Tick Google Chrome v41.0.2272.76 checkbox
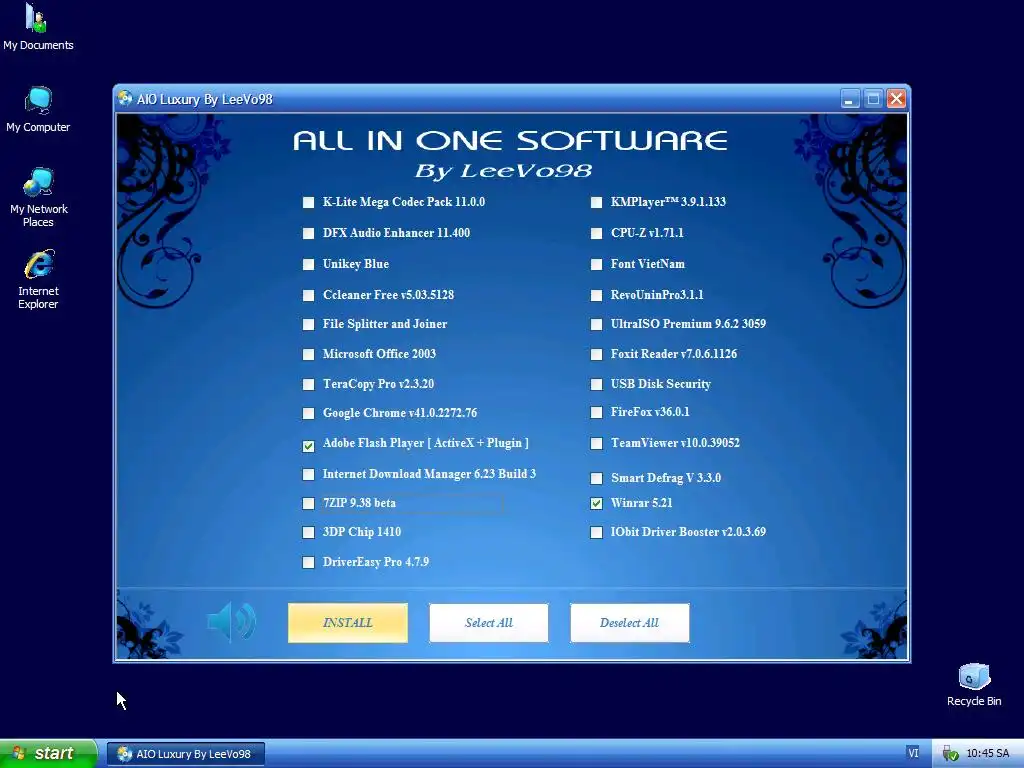1024x768 pixels. (x=308, y=413)
